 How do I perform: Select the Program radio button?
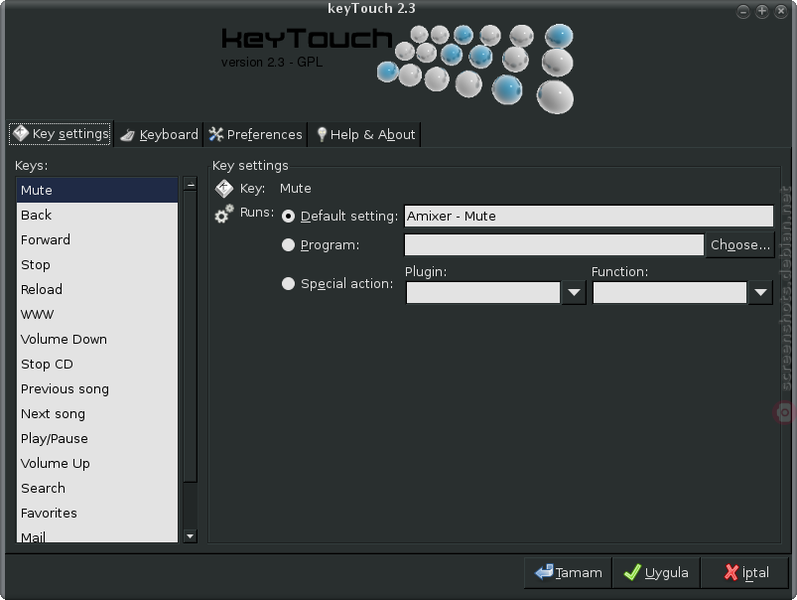point(288,245)
